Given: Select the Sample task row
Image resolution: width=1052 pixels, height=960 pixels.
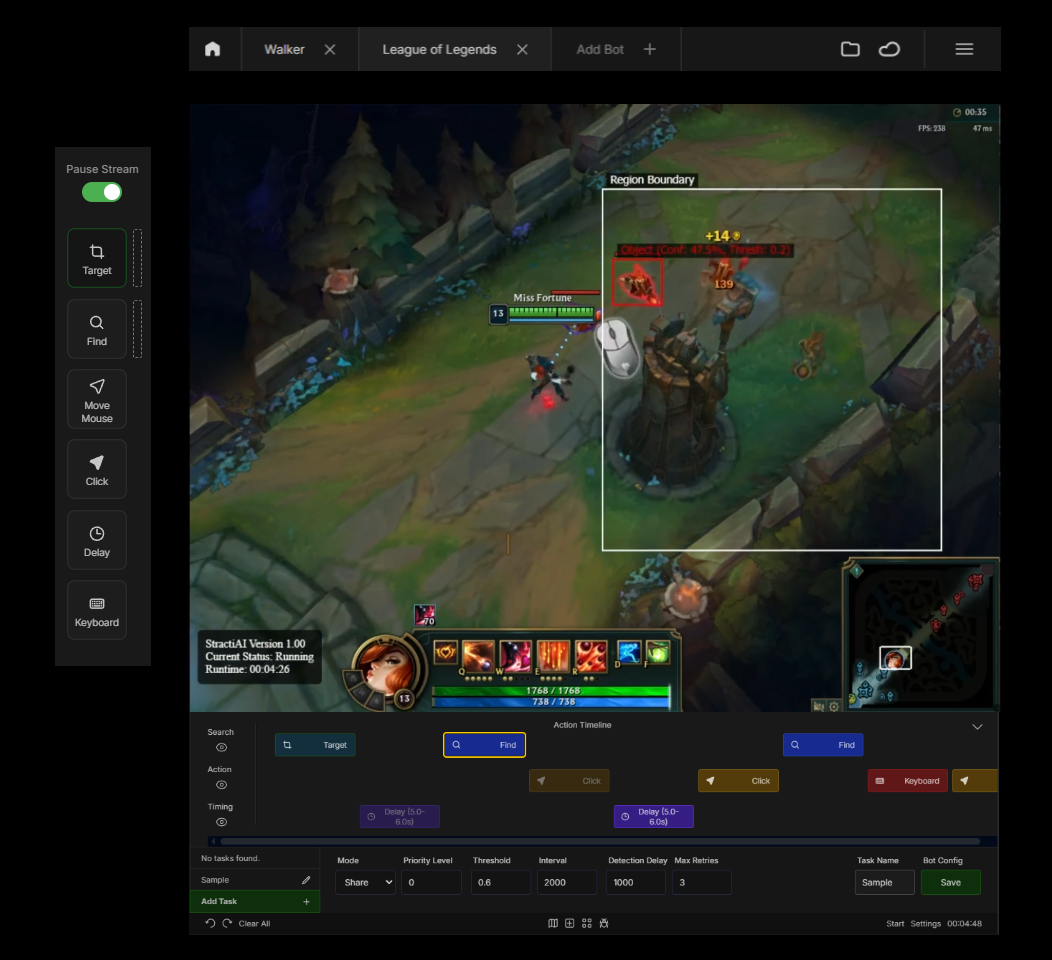Looking at the screenshot, I should click(255, 879).
